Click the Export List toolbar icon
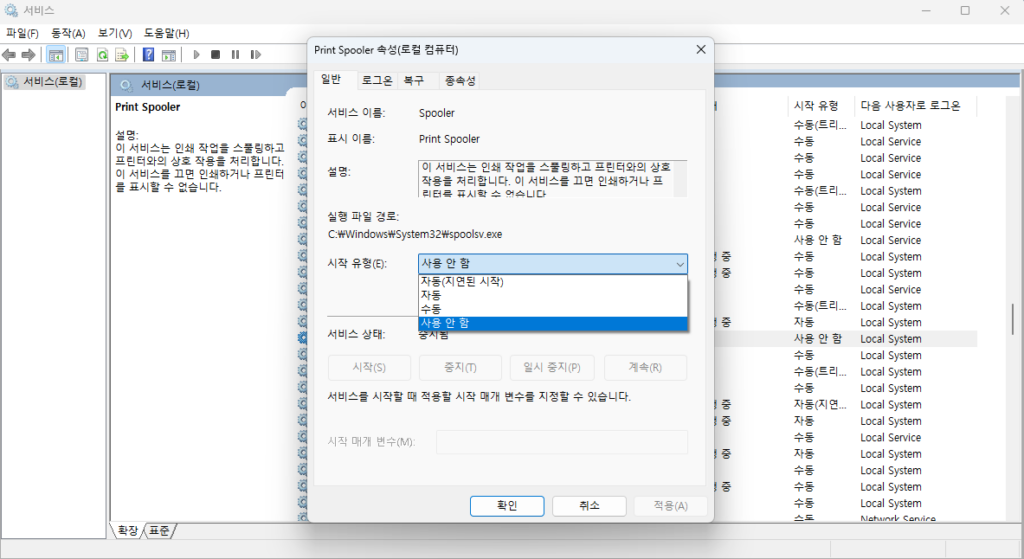The image size is (1024, 559). click(x=121, y=55)
